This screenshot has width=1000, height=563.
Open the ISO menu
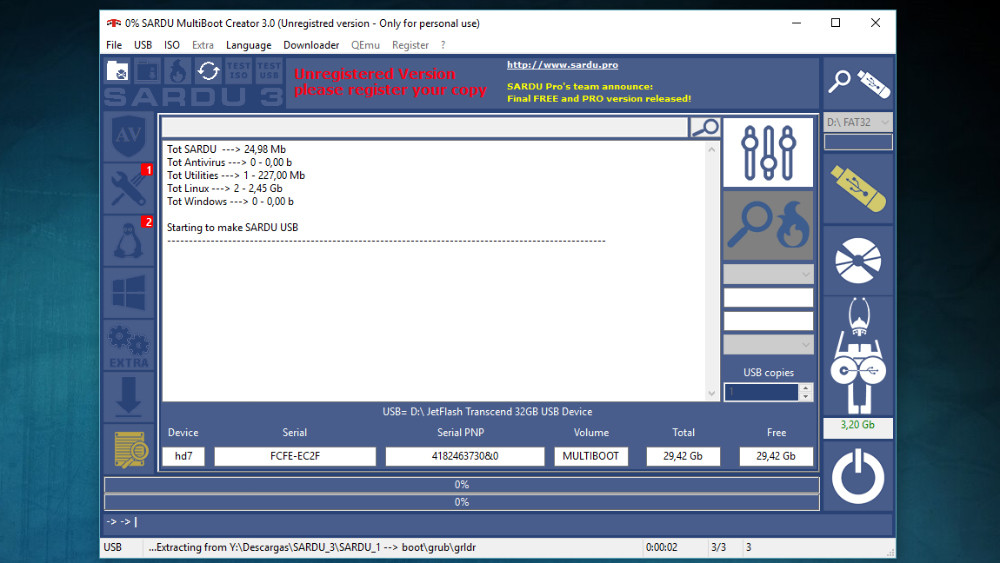click(172, 45)
